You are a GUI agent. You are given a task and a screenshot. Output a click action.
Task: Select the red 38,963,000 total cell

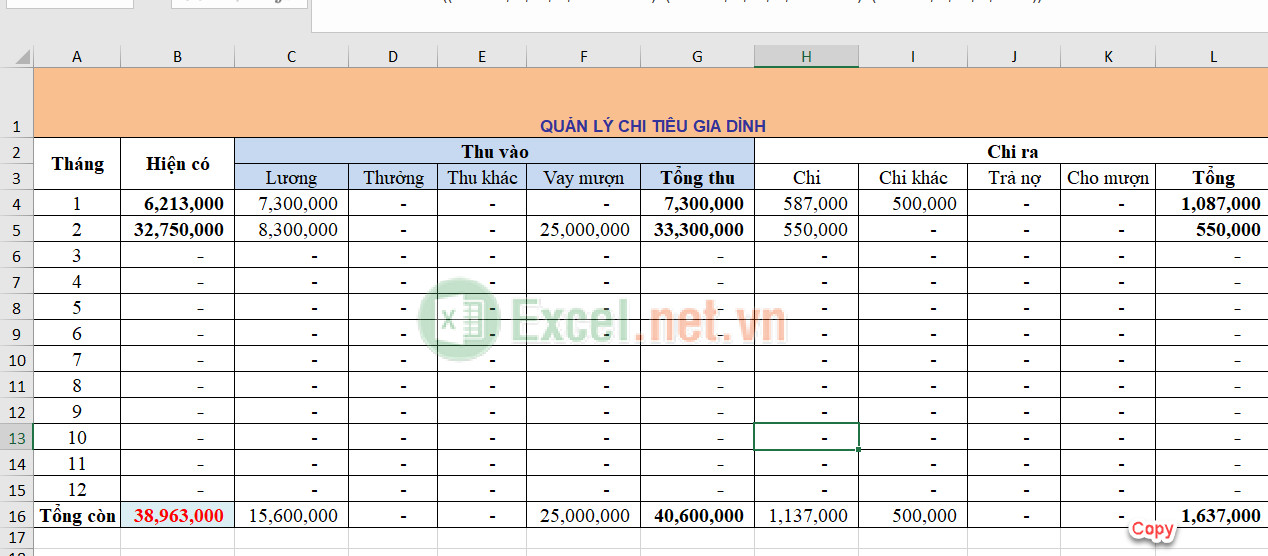point(177,516)
